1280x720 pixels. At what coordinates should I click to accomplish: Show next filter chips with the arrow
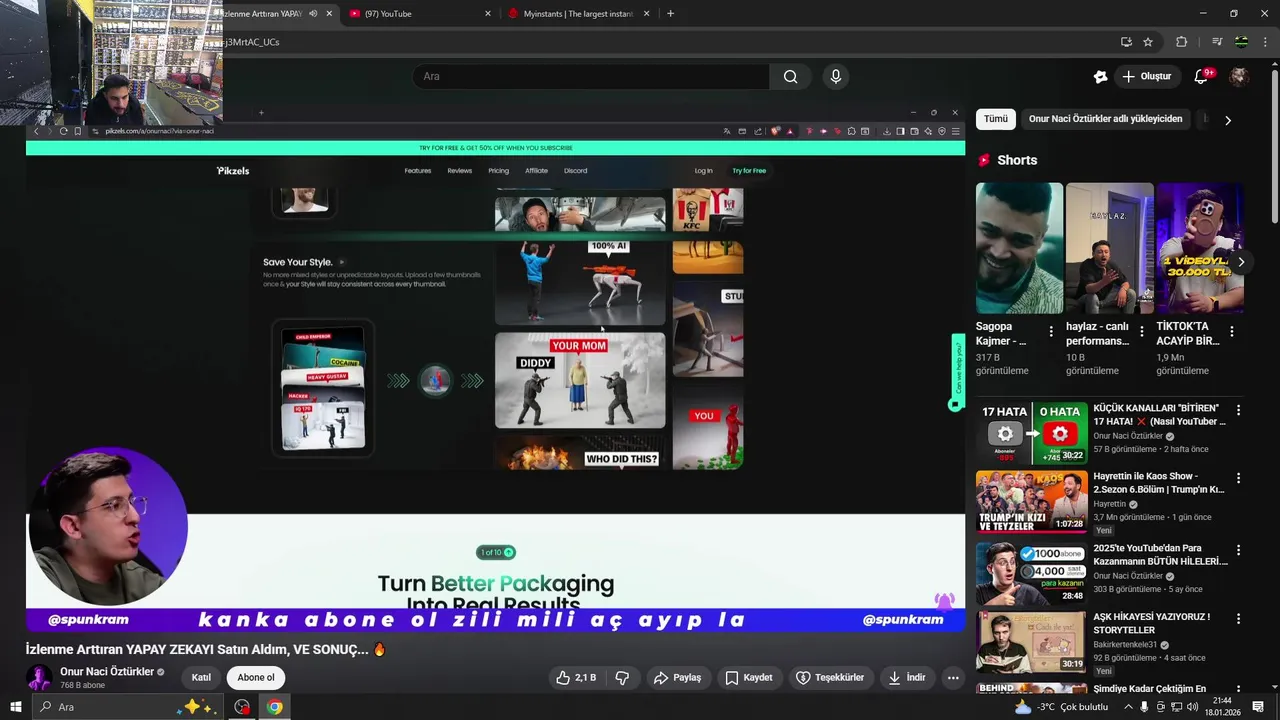click(1227, 120)
